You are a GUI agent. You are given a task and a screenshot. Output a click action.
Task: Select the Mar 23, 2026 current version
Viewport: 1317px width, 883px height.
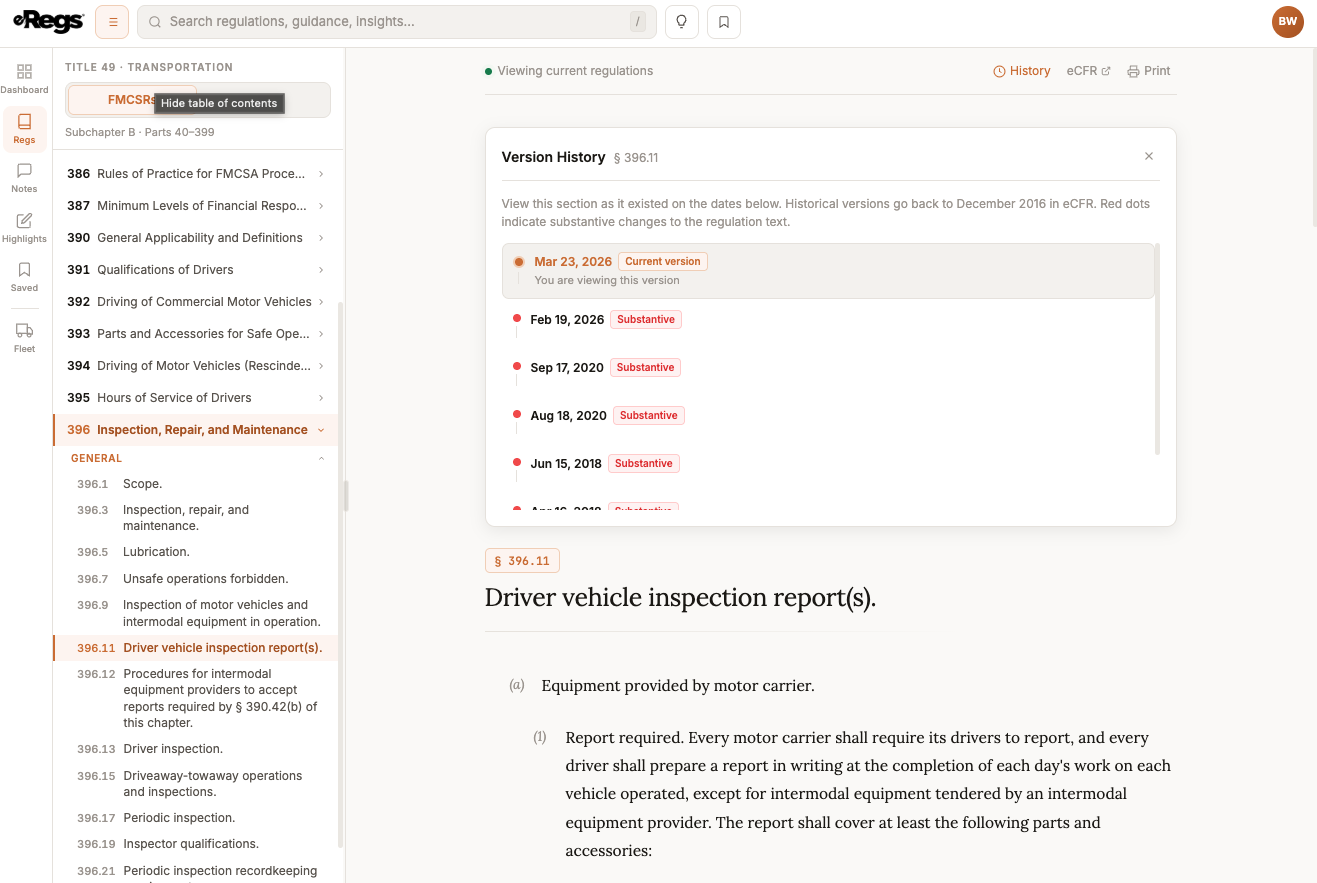tap(828, 270)
